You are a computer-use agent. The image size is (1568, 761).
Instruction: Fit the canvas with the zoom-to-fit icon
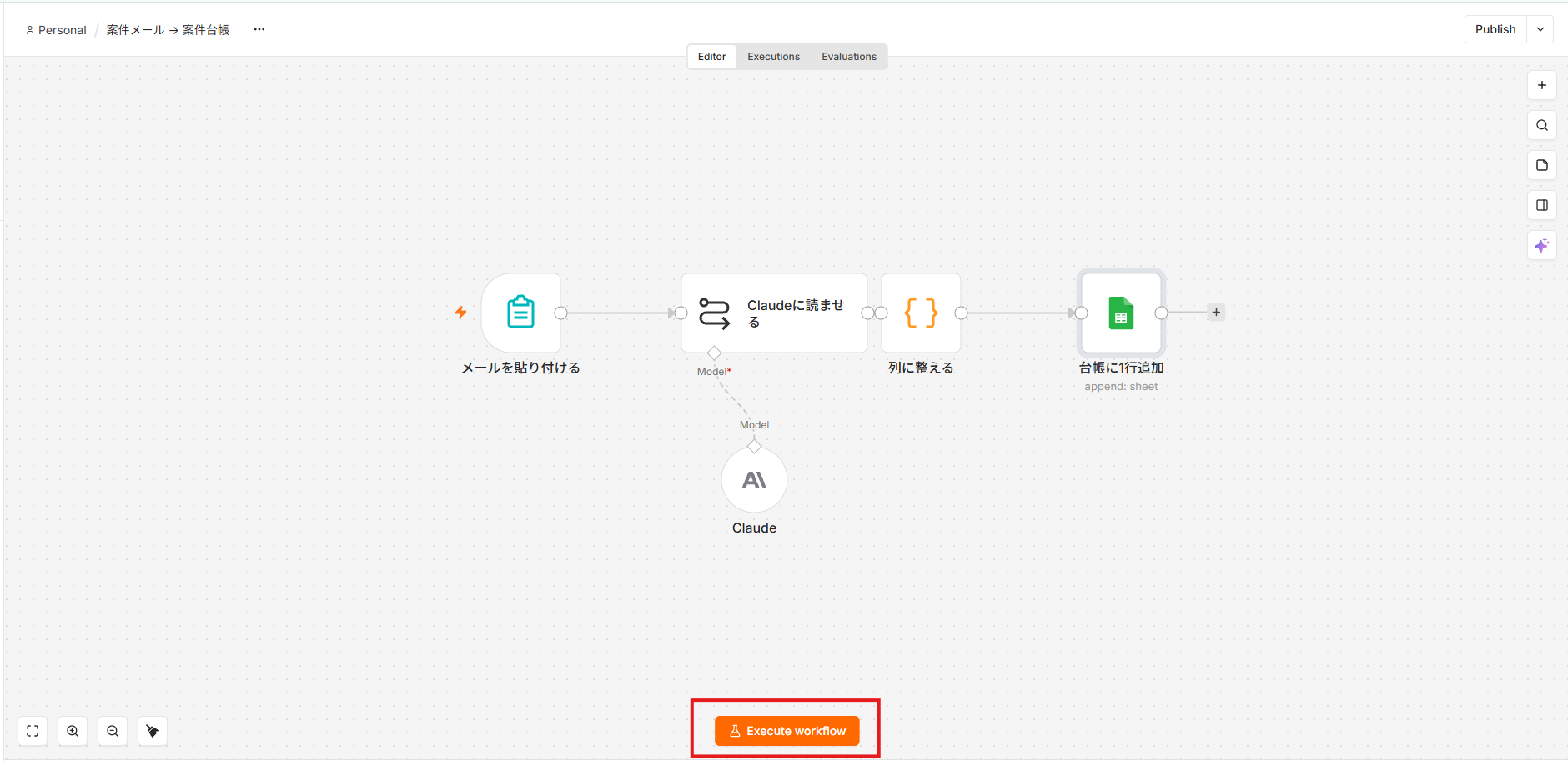pyautogui.click(x=33, y=731)
